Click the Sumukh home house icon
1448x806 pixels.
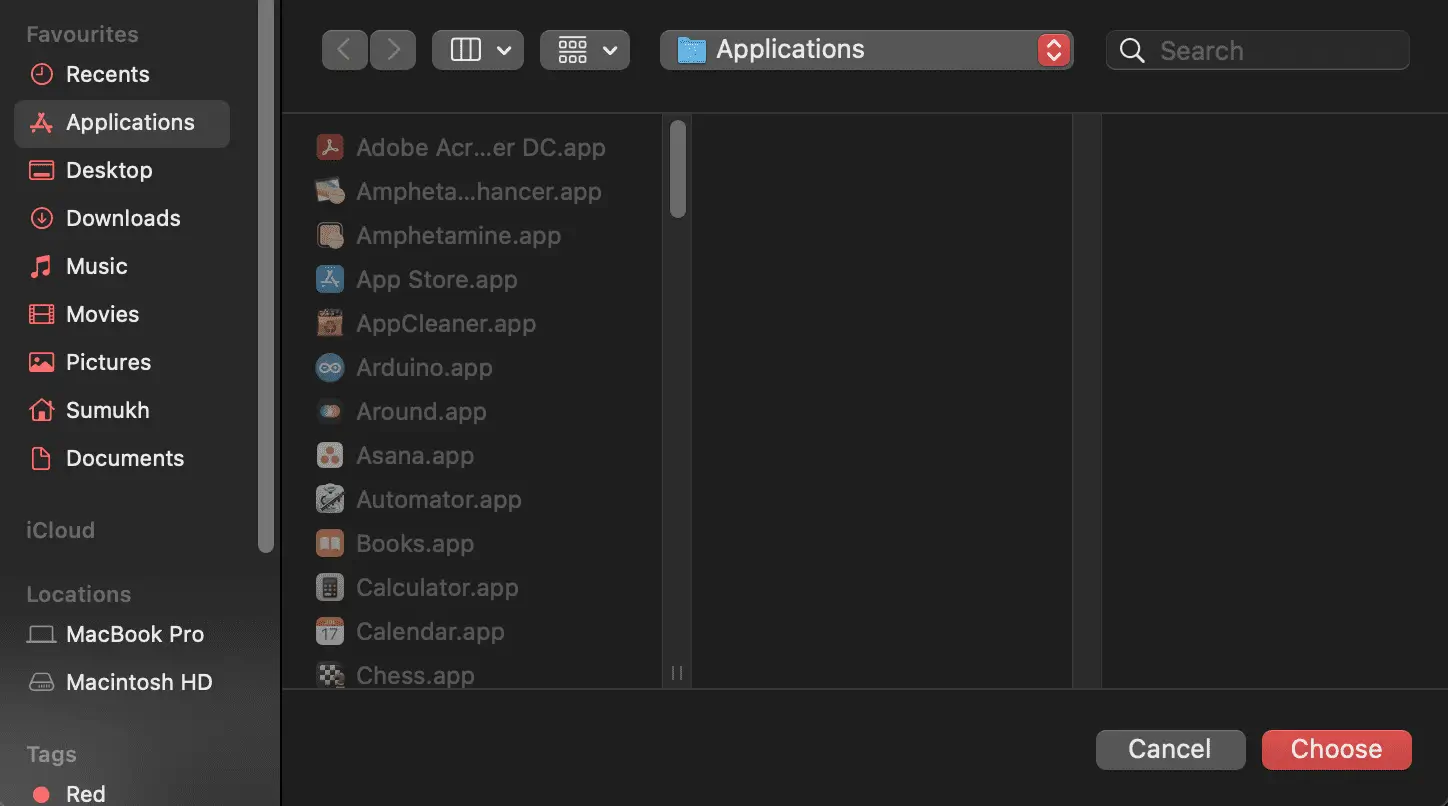(x=41, y=411)
